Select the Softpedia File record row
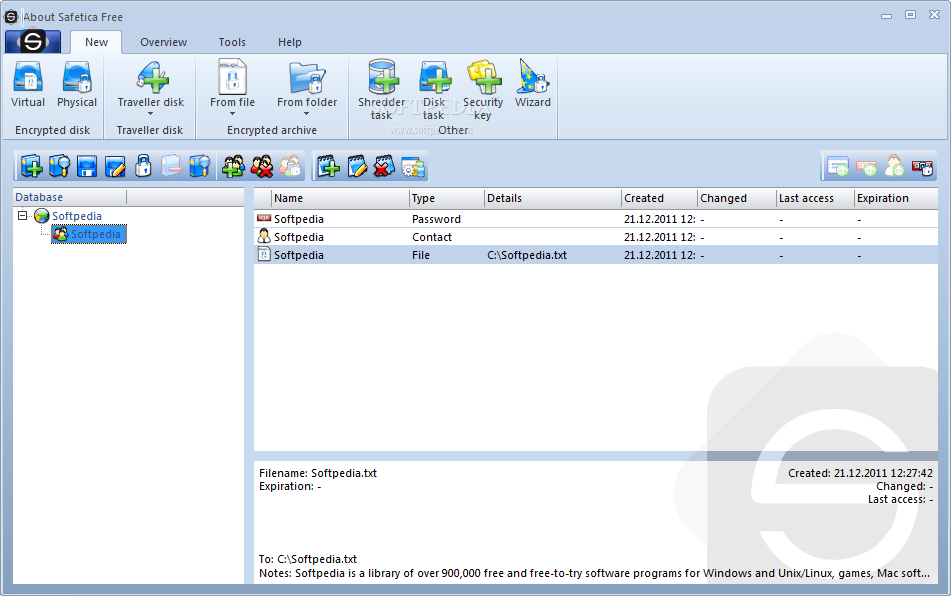951x596 pixels. [x=596, y=255]
